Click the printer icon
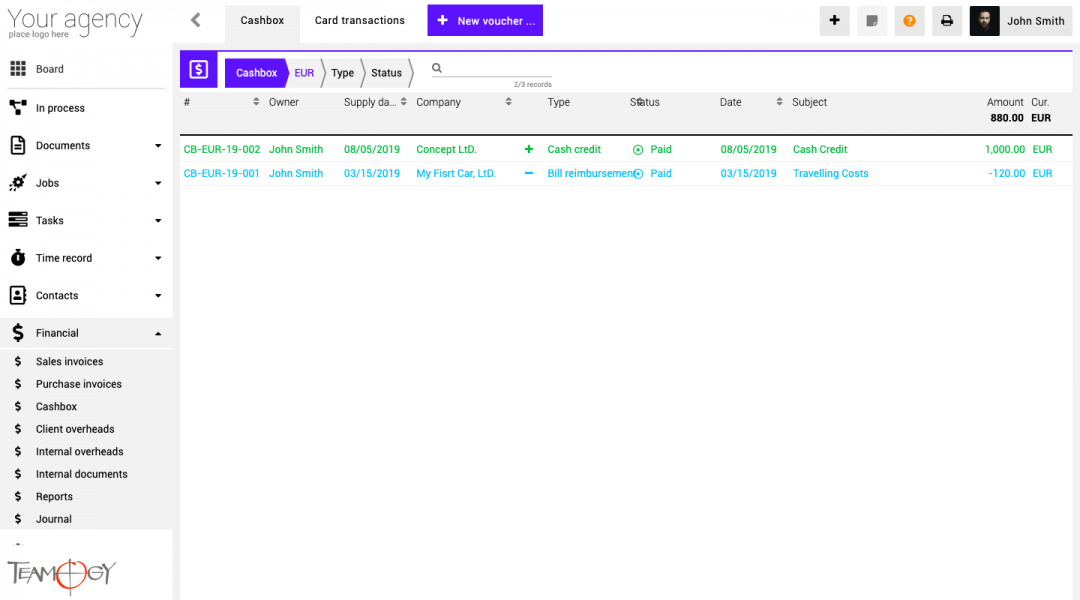The width and height of the screenshot is (1080, 600). [947, 21]
